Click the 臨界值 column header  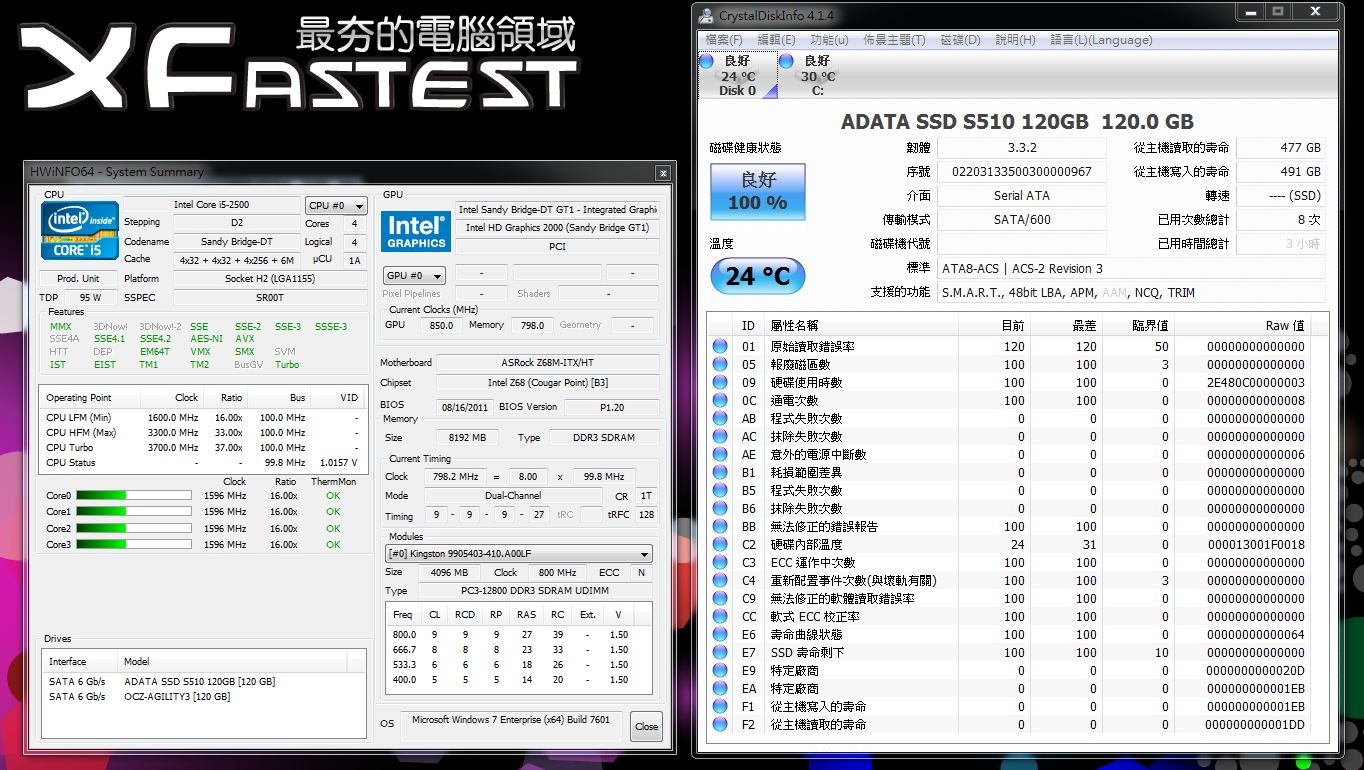1138,326
